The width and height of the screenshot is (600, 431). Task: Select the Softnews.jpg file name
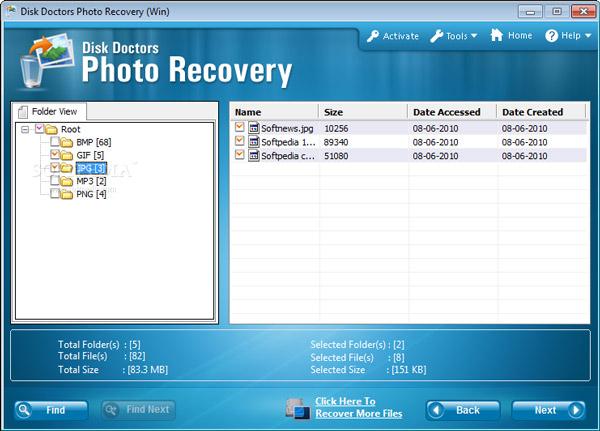287,128
